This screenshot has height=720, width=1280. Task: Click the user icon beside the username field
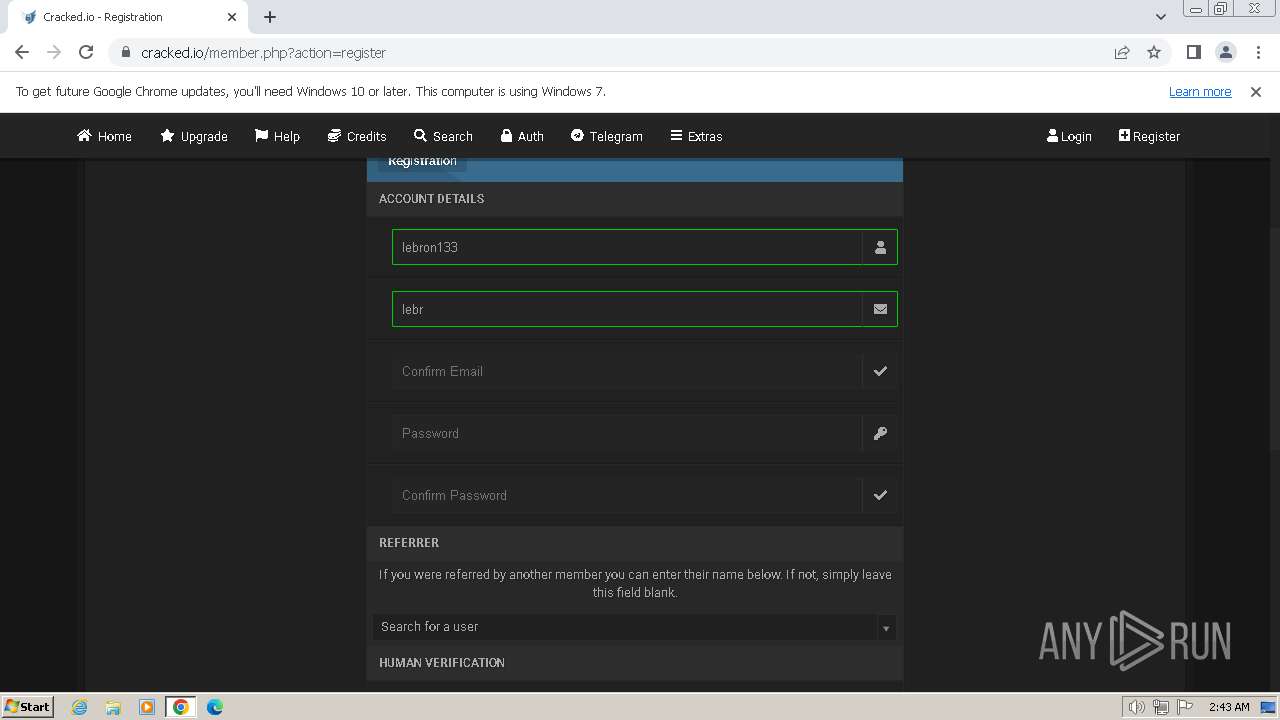point(880,247)
